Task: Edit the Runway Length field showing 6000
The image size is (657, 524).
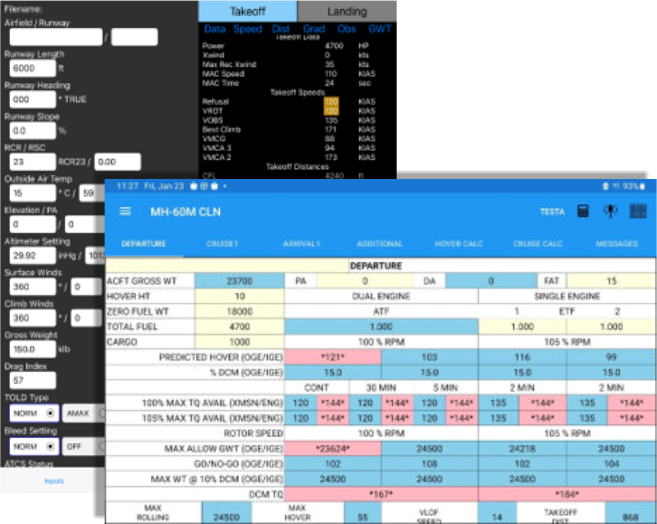Action: 33,68
